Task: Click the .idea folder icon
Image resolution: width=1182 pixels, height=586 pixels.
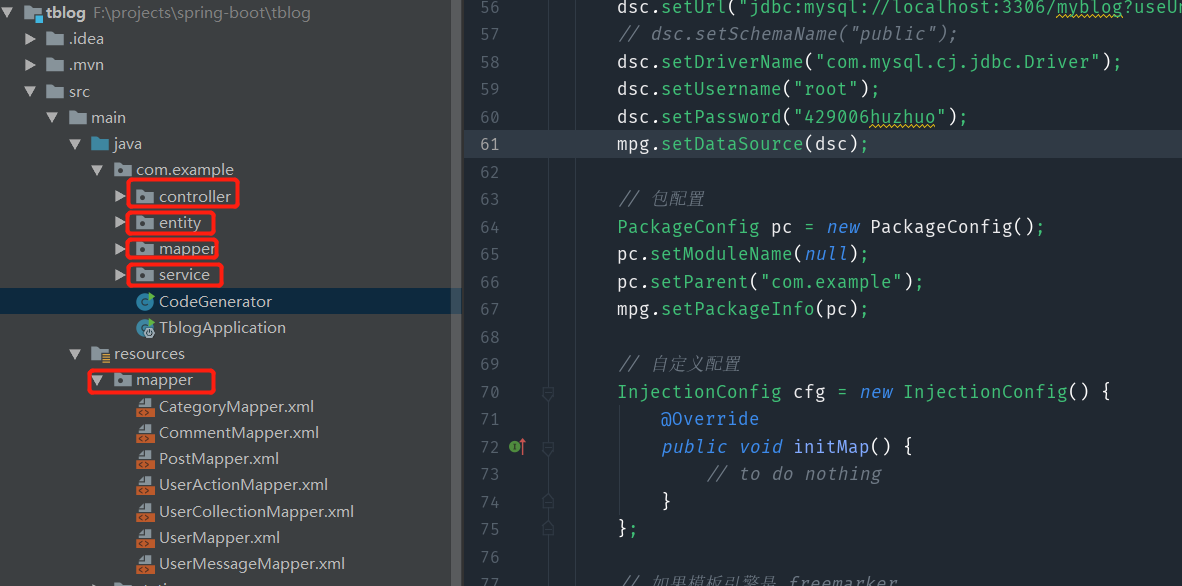Action: coord(55,38)
